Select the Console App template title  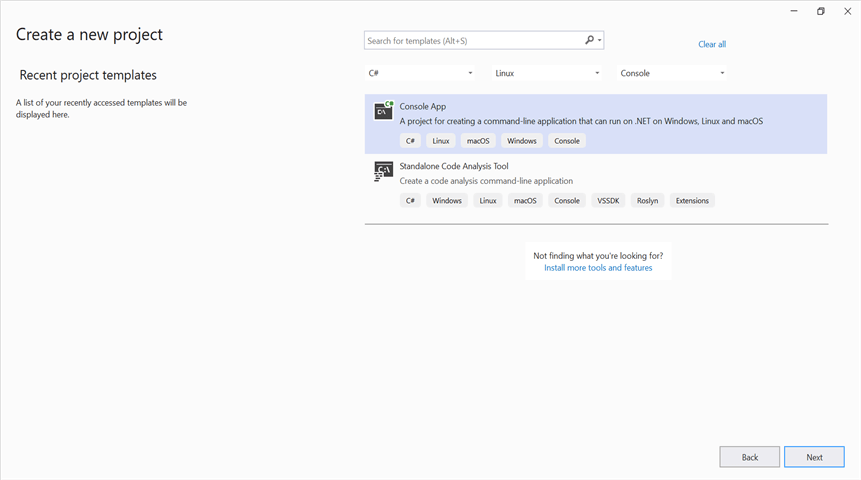(x=422, y=106)
